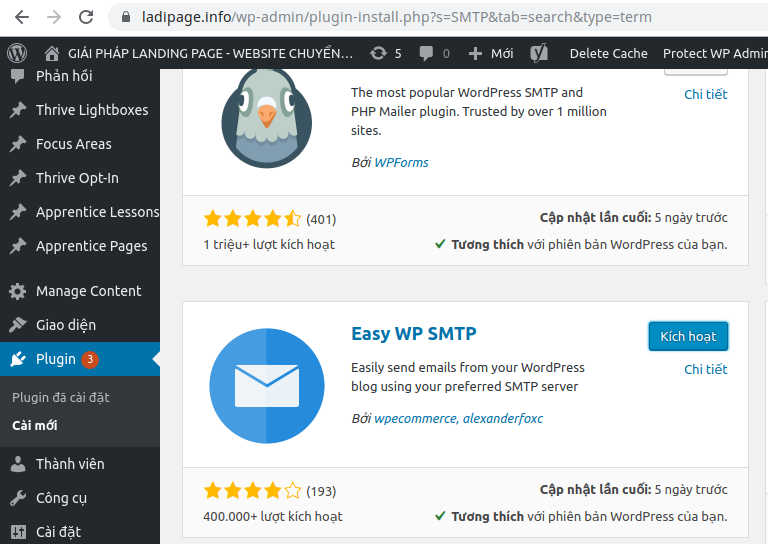Screen dimensions: 768x544
Task: Open Apprentice Lessons menu item
Action: point(97,212)
